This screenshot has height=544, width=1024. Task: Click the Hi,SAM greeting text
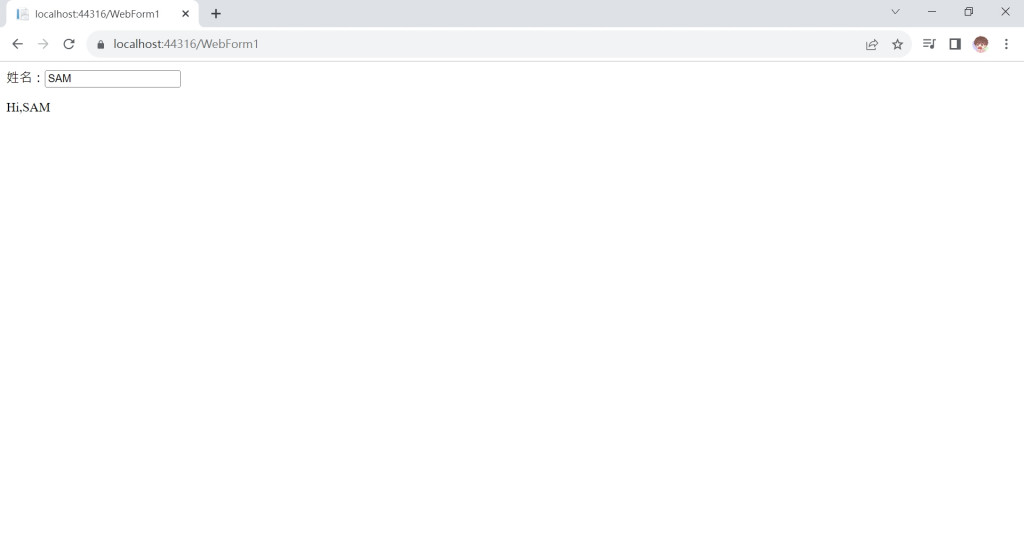28,108
